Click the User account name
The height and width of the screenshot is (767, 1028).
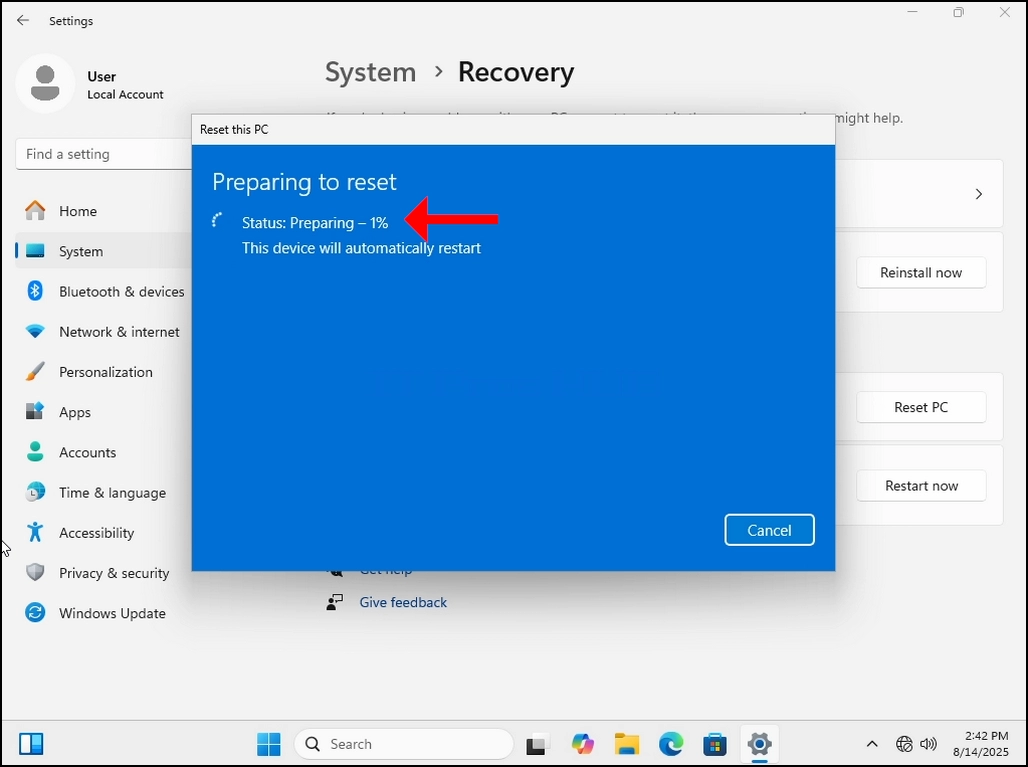[x=102, y=77]
